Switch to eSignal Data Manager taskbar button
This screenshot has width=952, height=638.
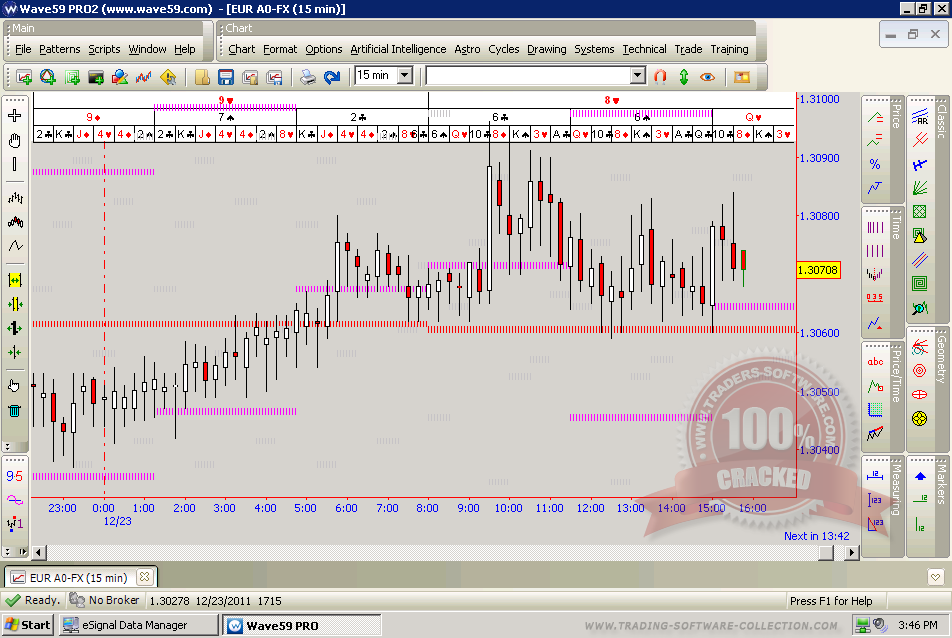point(138,625)
